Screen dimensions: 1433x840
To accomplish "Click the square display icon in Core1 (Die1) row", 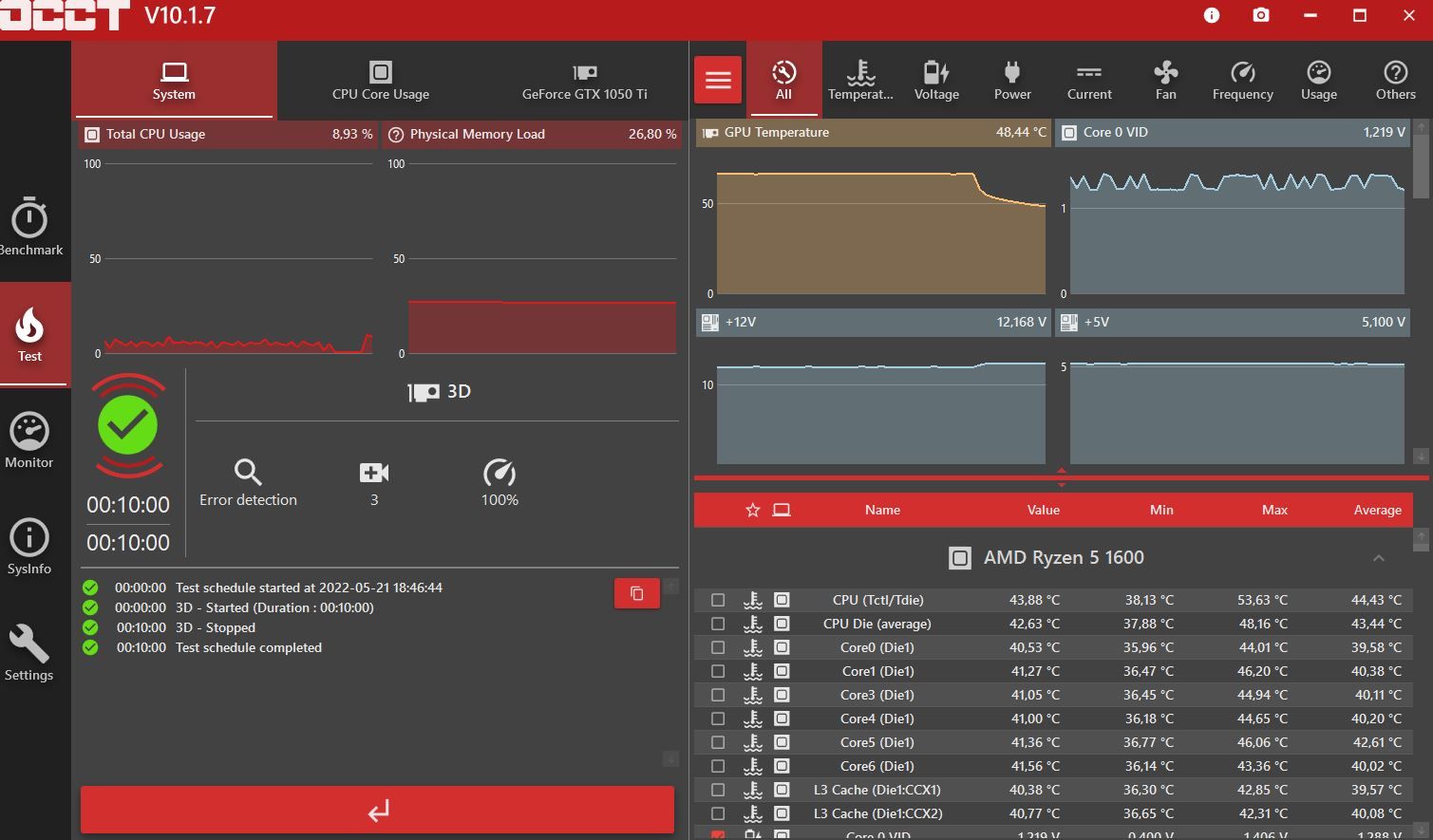I will coord(782,671).
